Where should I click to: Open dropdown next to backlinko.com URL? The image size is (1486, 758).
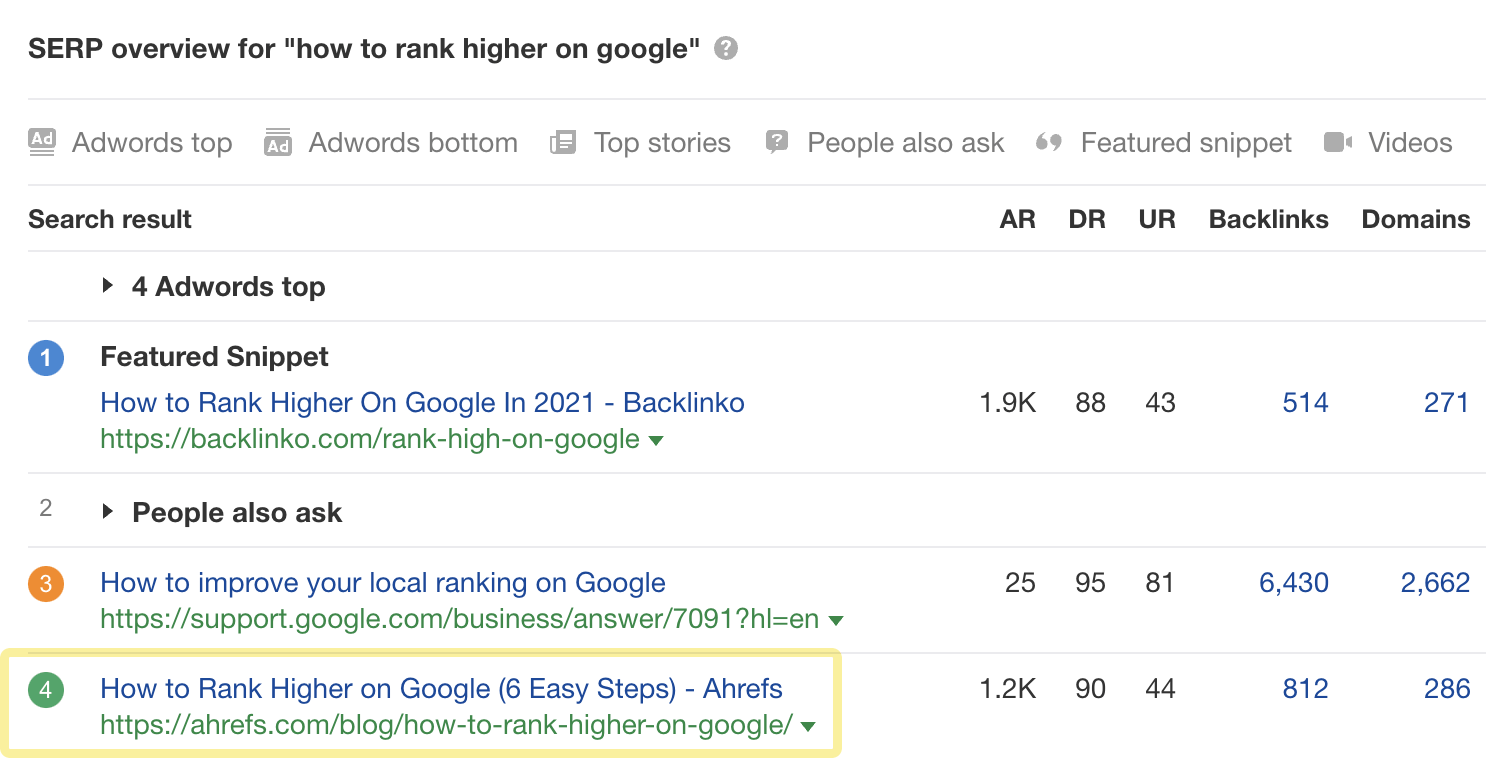pos(656,440)
